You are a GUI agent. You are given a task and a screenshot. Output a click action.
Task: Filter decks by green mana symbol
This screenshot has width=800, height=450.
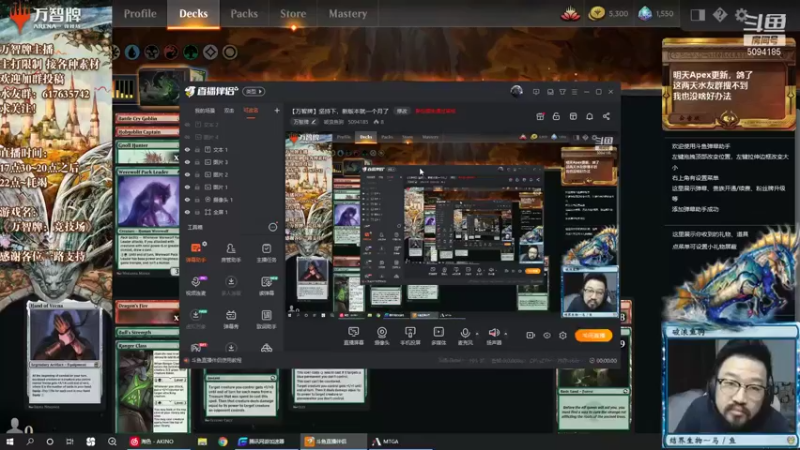point(191,52)
